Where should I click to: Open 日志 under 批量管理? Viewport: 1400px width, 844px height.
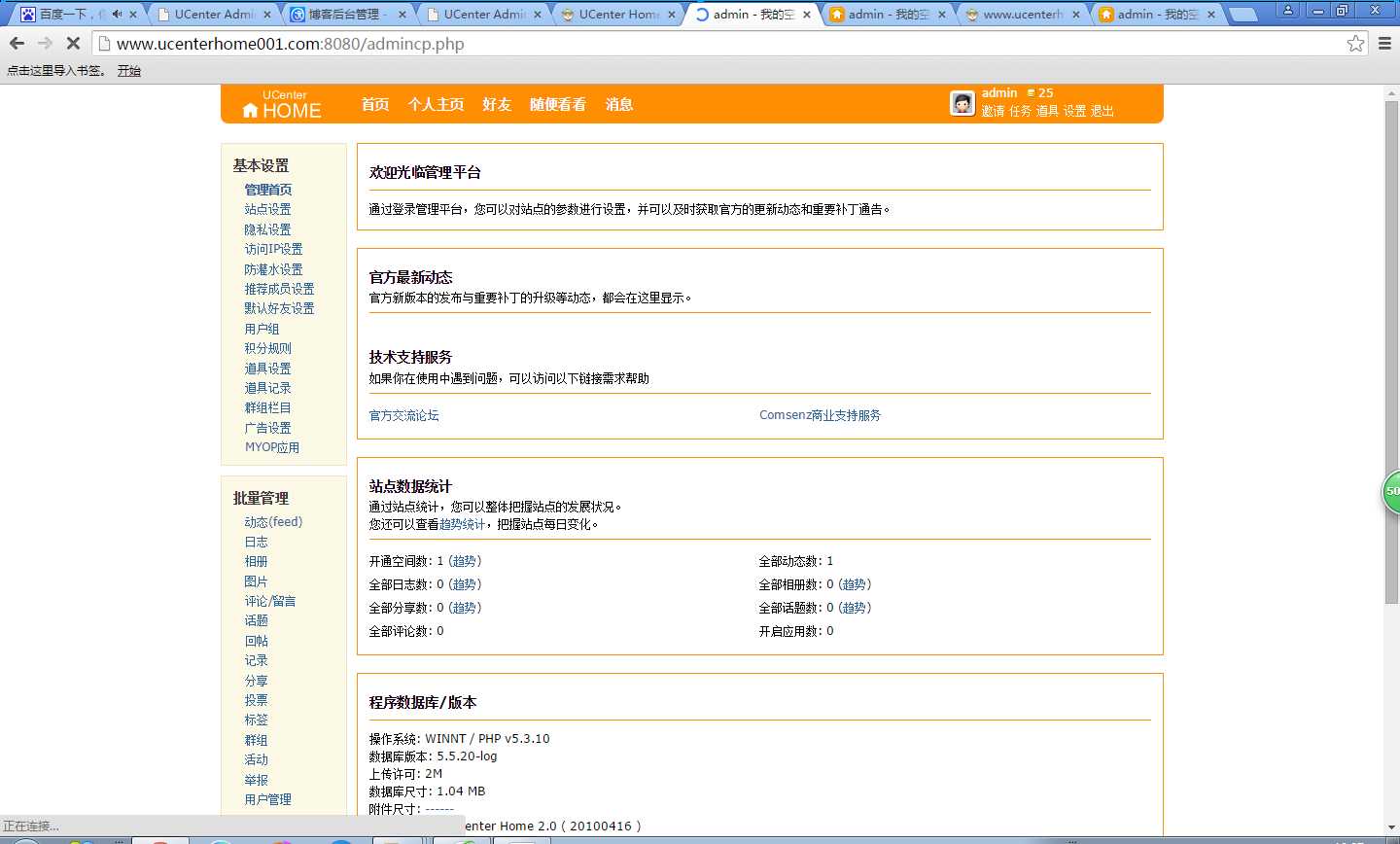(256, 542)
